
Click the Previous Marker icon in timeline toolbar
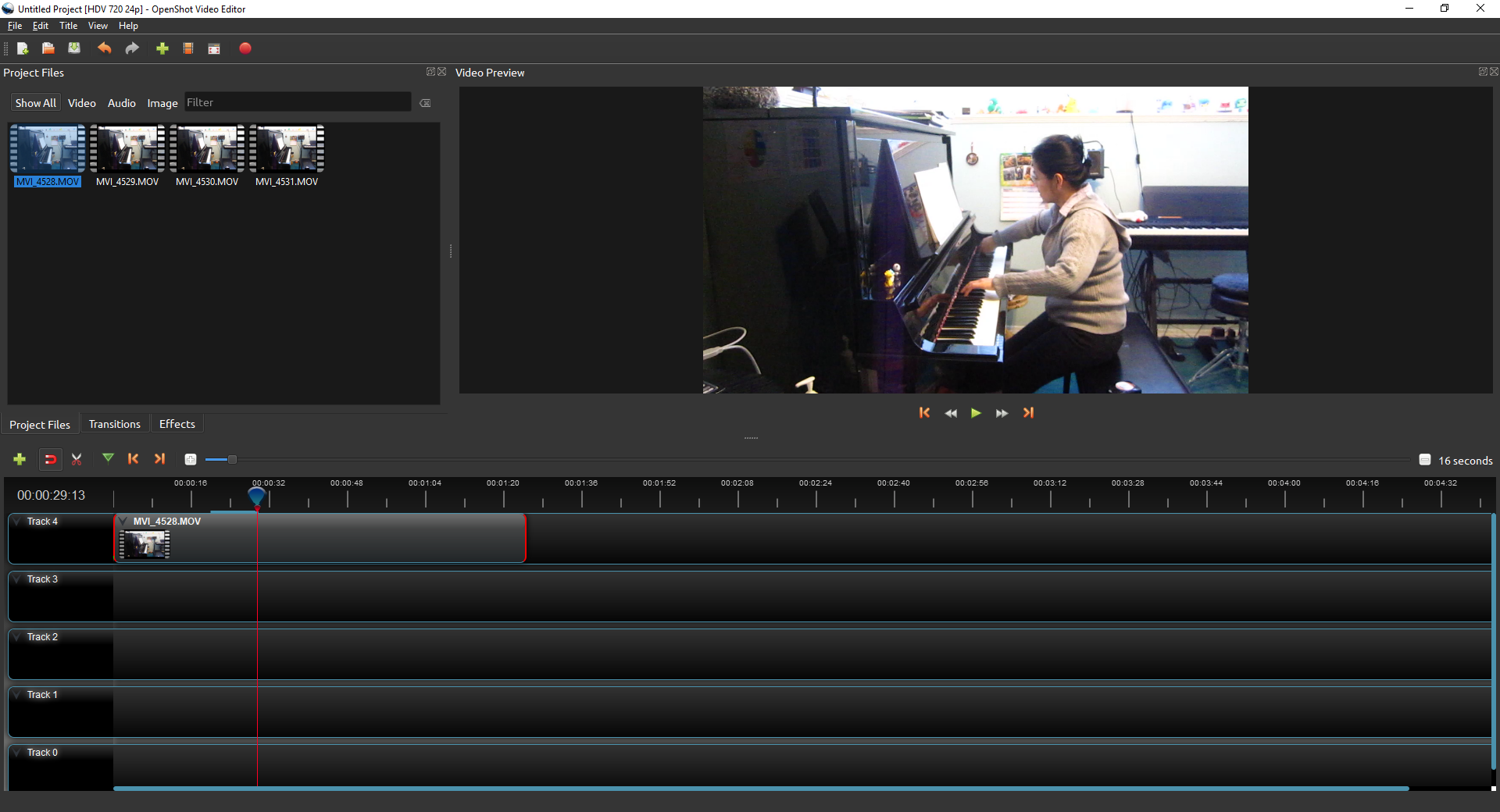click(x=134, y=459)
